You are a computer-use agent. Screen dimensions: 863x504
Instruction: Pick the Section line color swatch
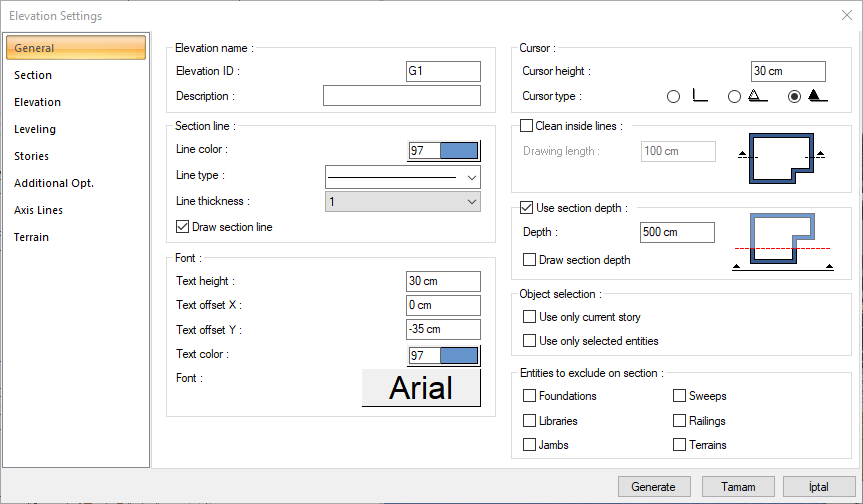[458, 151]
